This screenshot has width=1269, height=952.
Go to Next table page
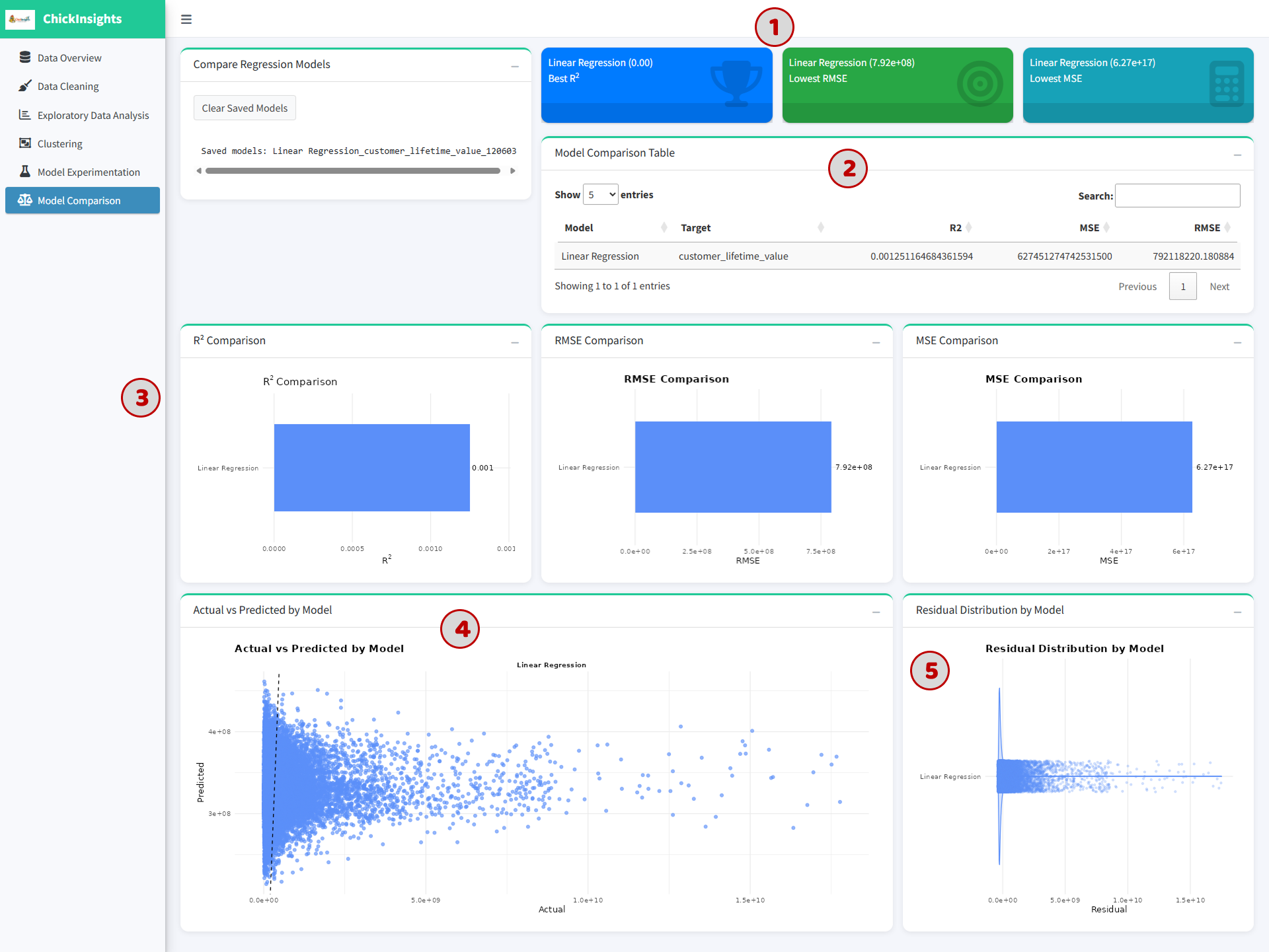pos(1219,286)
